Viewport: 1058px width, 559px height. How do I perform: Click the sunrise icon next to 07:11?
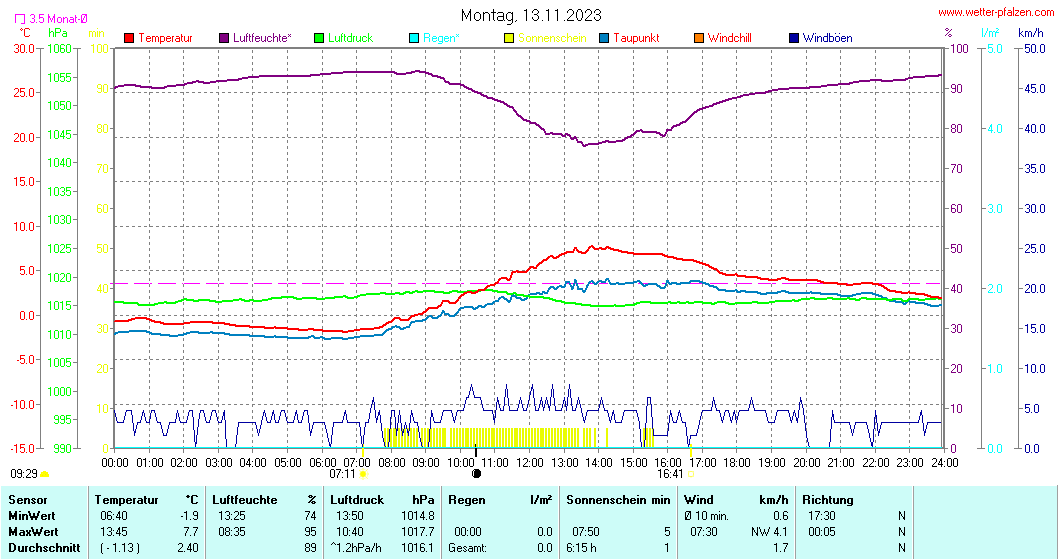tap(363, 475)
